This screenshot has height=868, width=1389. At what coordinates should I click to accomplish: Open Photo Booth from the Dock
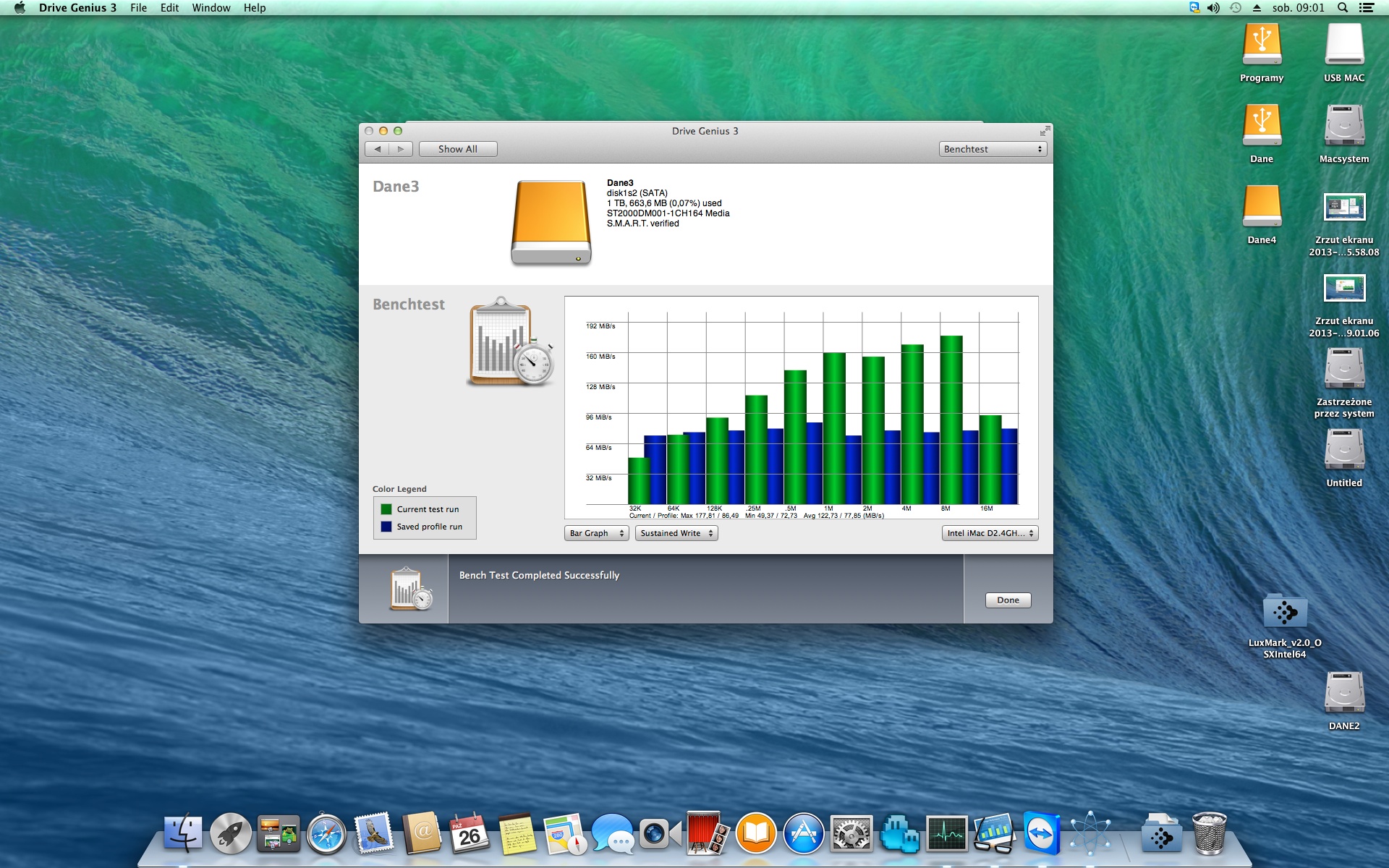coord(707,833)
